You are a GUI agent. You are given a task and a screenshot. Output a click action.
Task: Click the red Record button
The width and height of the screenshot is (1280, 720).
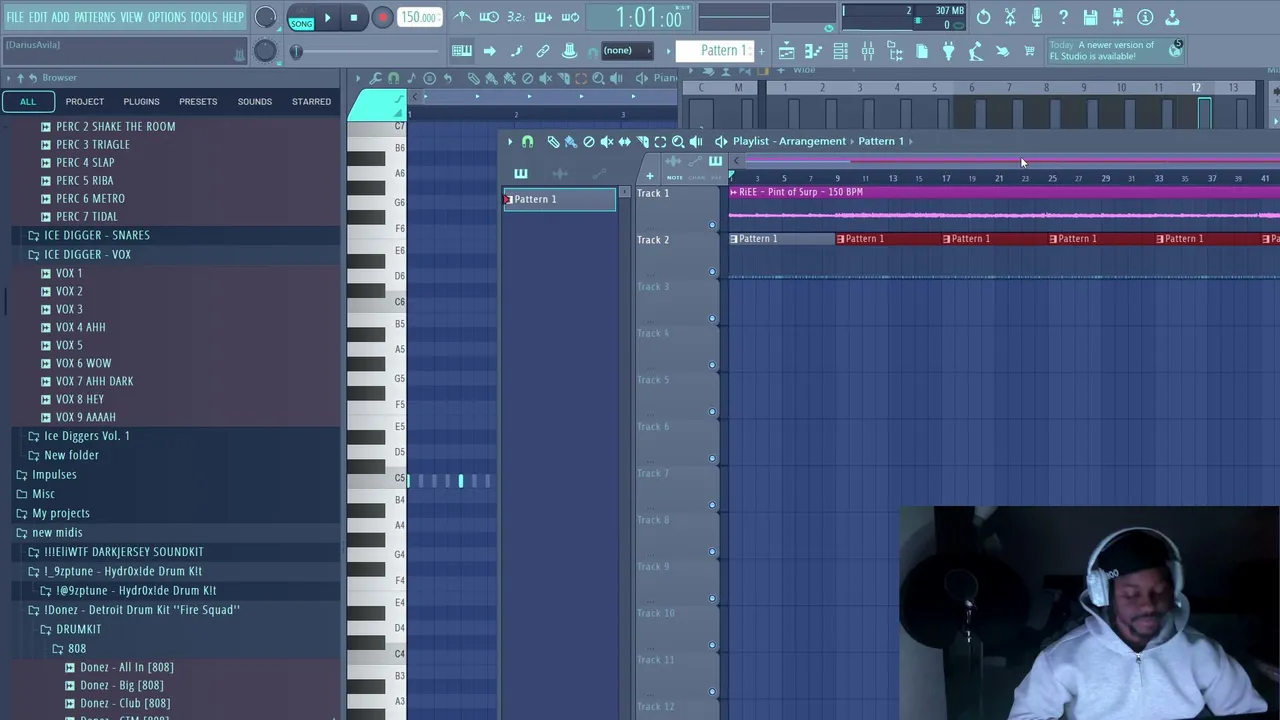coord(382,18)
